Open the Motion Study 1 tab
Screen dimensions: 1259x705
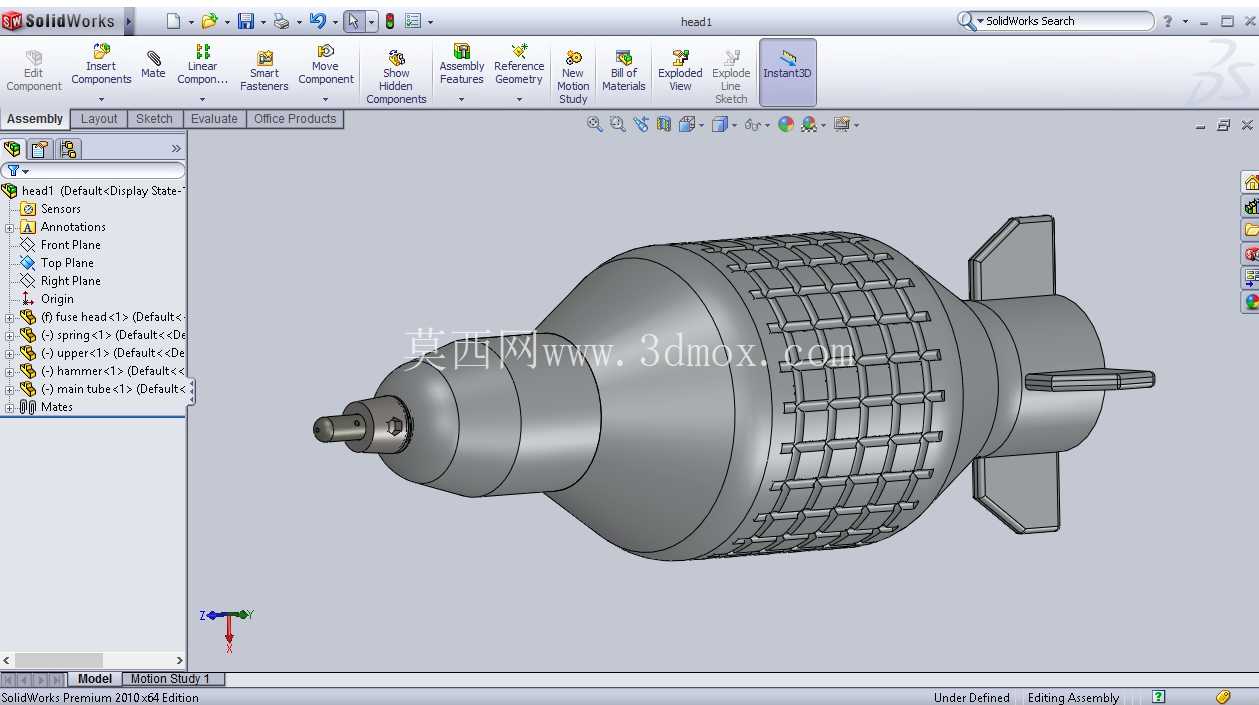[170, 679]
